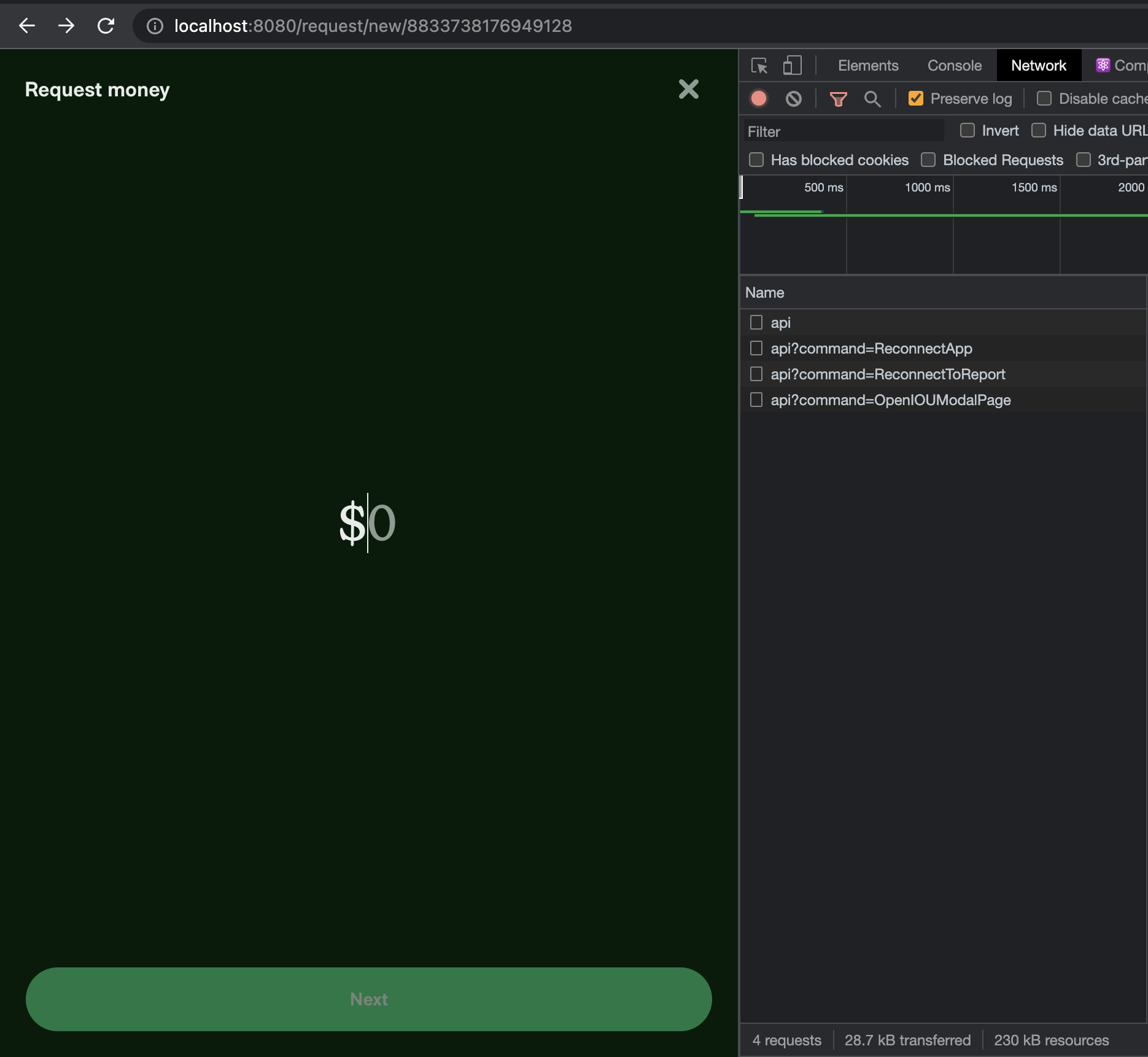Click the 1500 ms timeline marker

point(1034,187)
